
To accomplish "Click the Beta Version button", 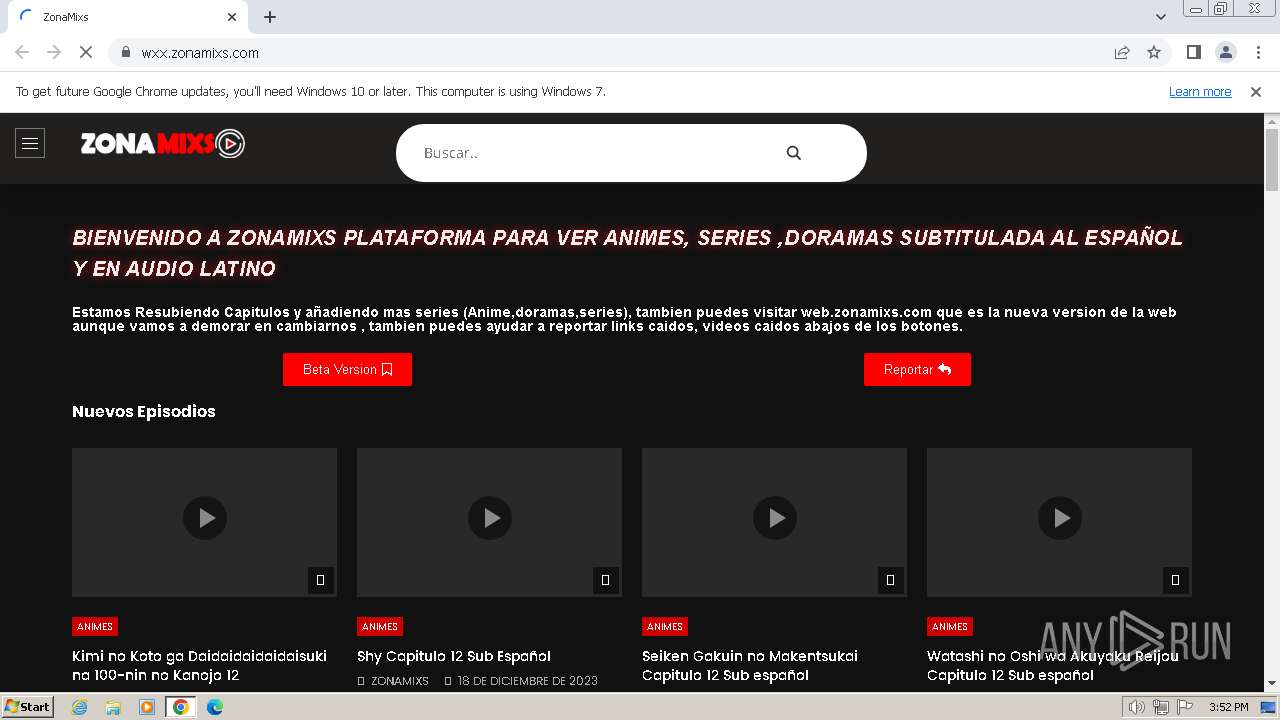I will (x=347, y=369).
